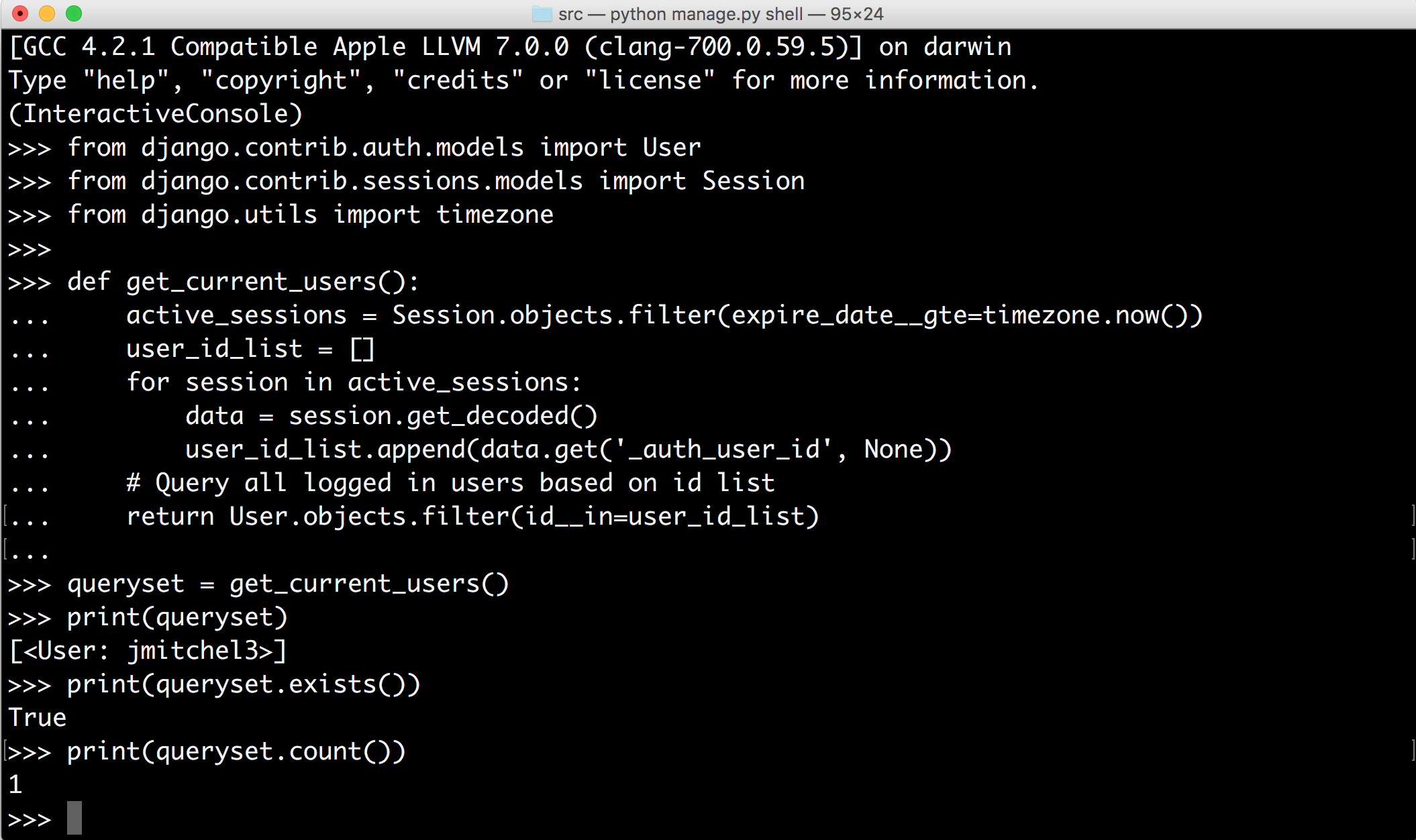Viewport: 1416px width, 840px height.
Task: Click the text 'get_current_users' in the def line
Action: click(x=252, y=282)
